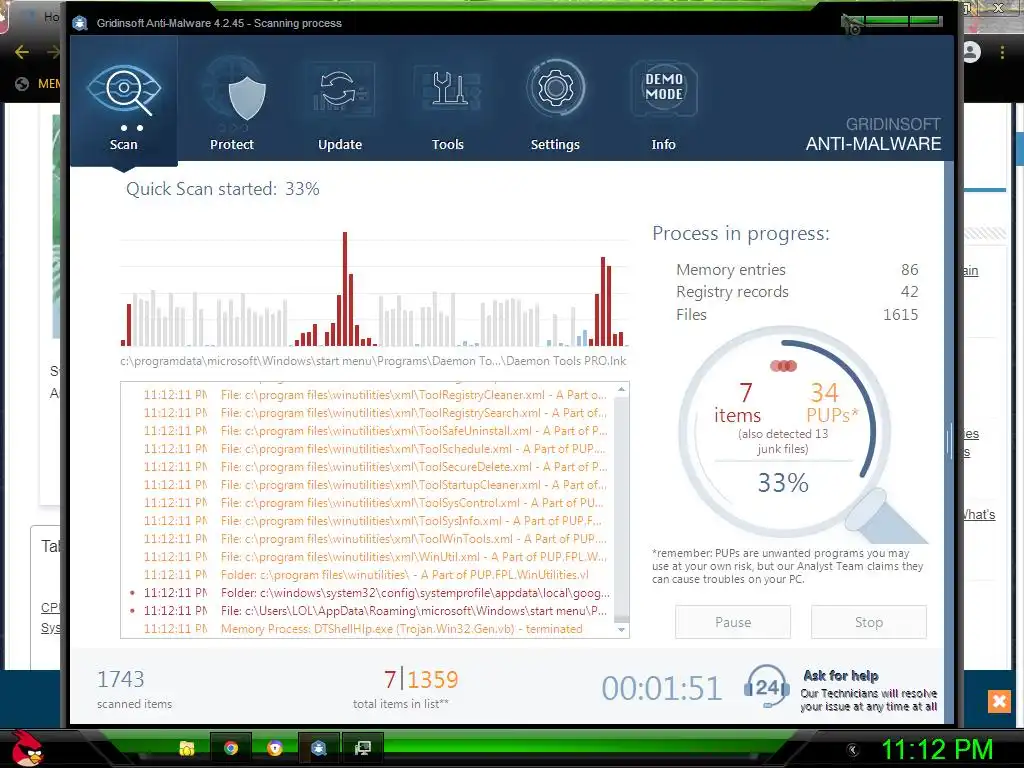Click the browser back arrow behind window
The width and height of the screenshot is (1024, 768).
22,52
